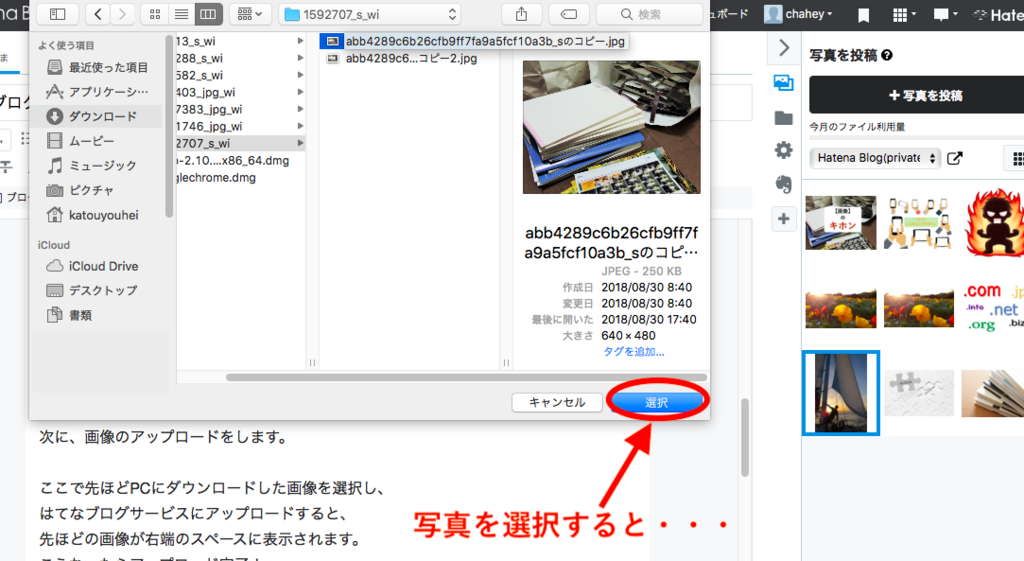Open iCloud Drive in the sidebar
The image size is (1024, 561).
coord(98,266)
